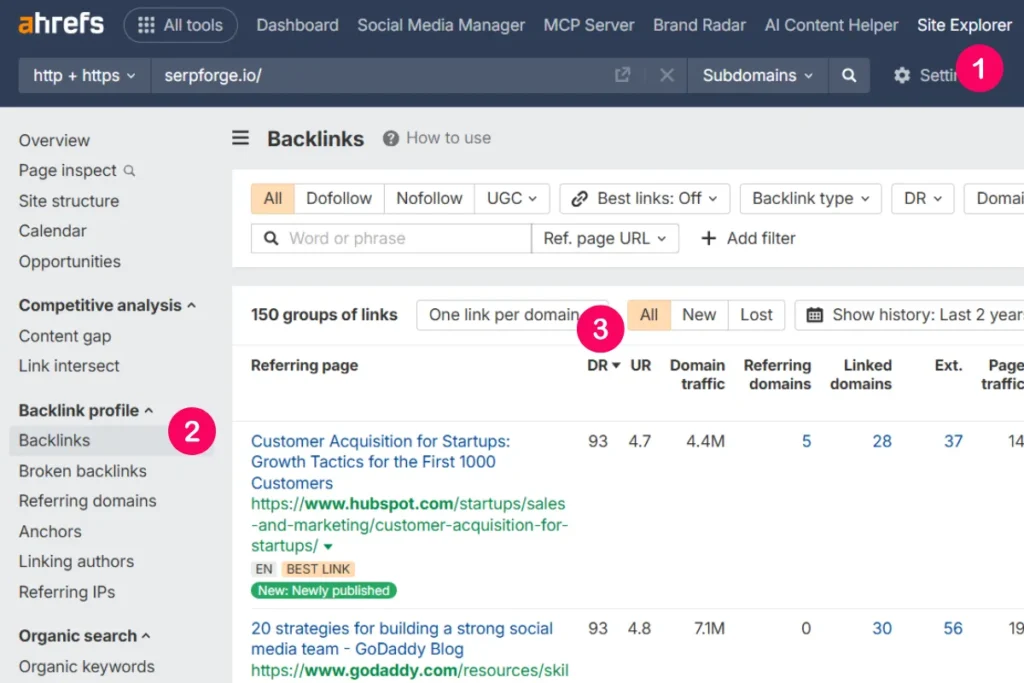Click the Page inspect magnifier icon
1024x683 pixels.
[129, 171]
